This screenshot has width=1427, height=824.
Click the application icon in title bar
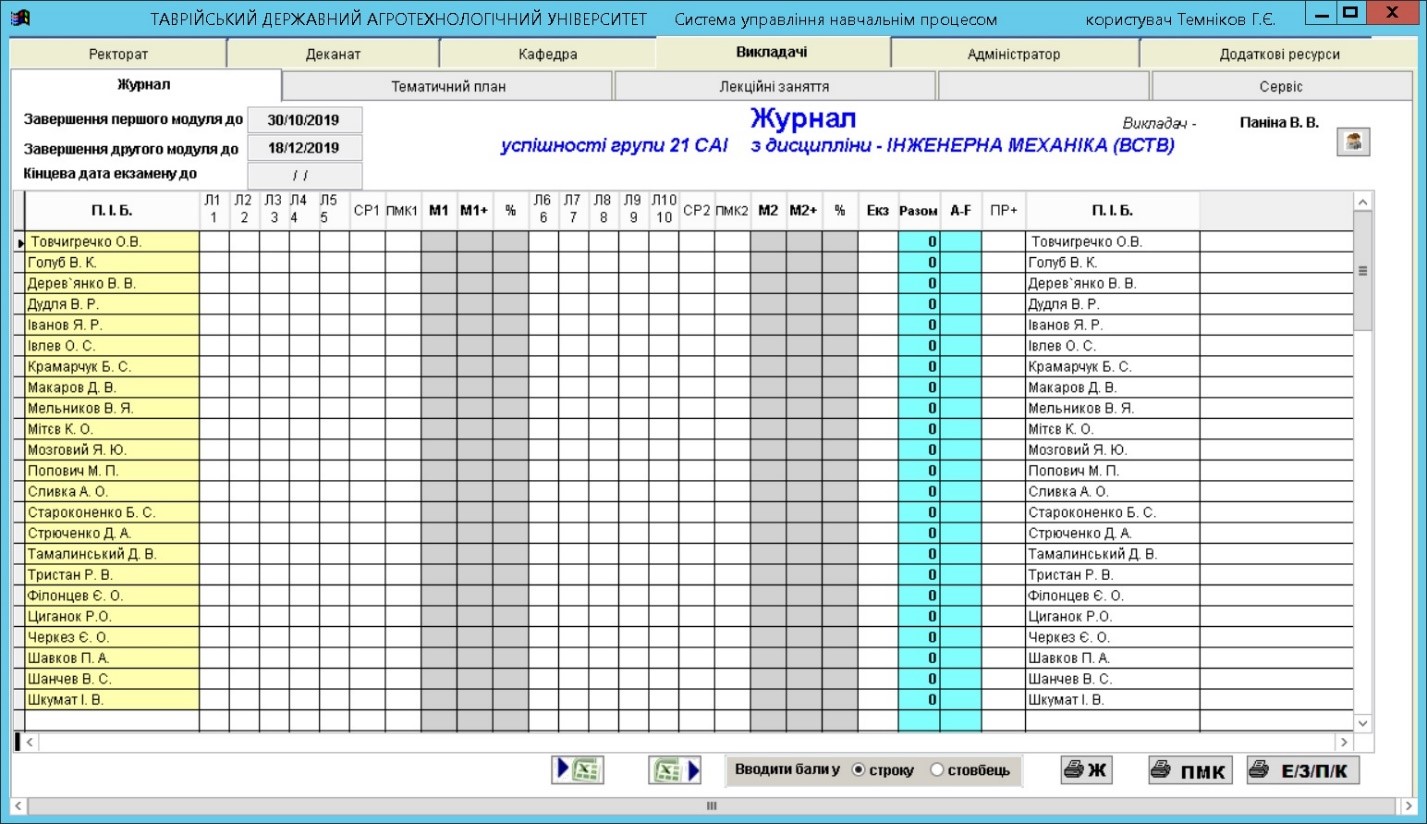tap(19, 19)
